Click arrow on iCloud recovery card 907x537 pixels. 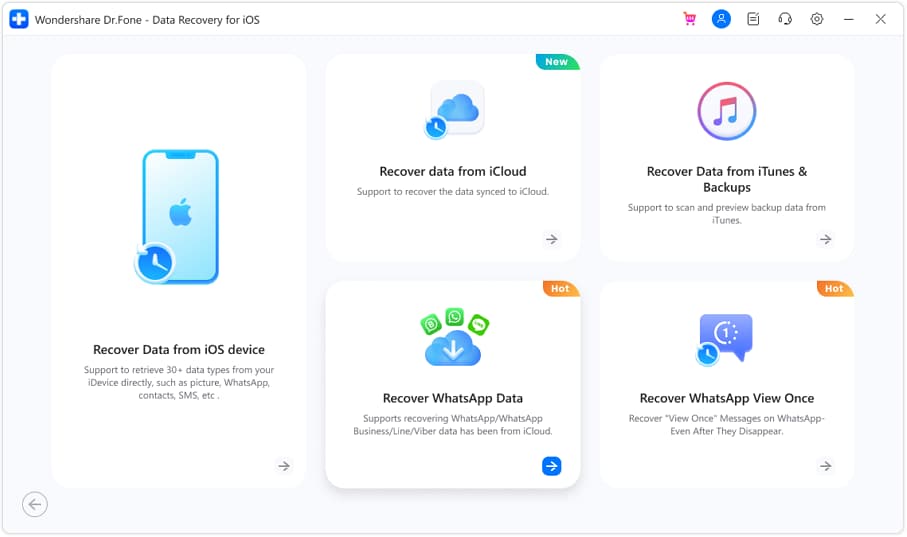[x=552, y=239]
